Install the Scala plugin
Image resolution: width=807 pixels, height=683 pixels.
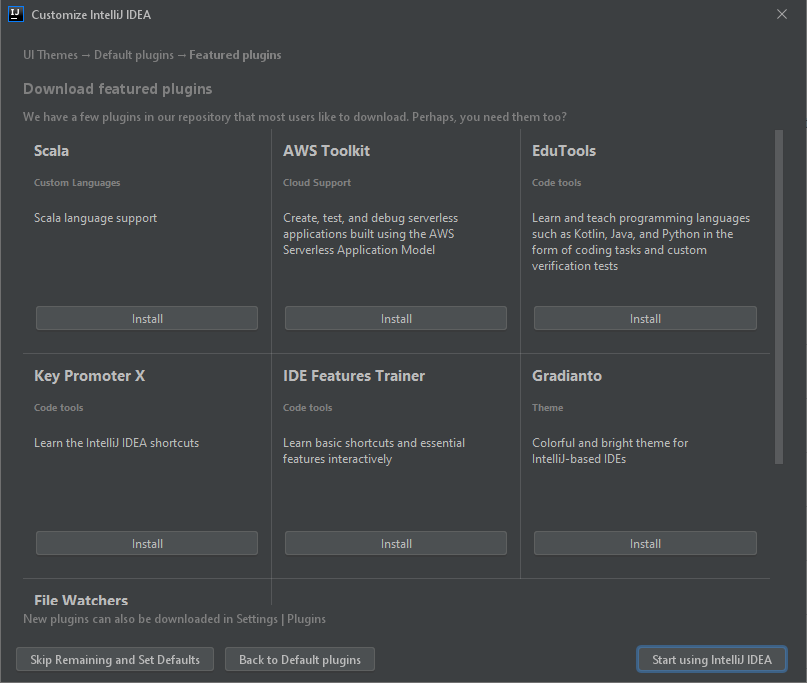(x=147, y=319)
